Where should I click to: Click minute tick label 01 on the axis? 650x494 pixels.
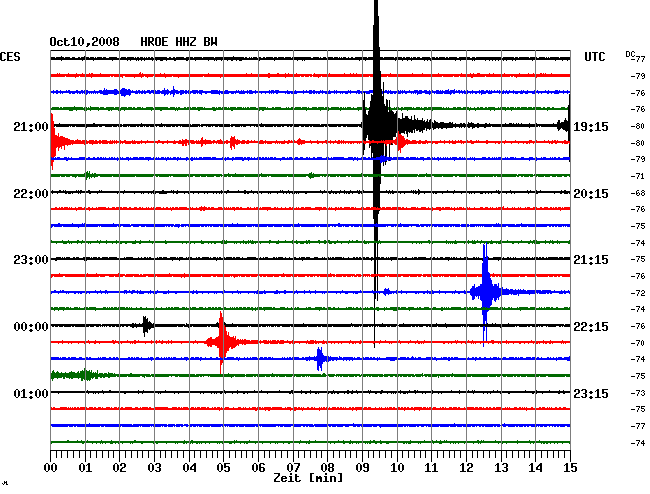[85, 468]
